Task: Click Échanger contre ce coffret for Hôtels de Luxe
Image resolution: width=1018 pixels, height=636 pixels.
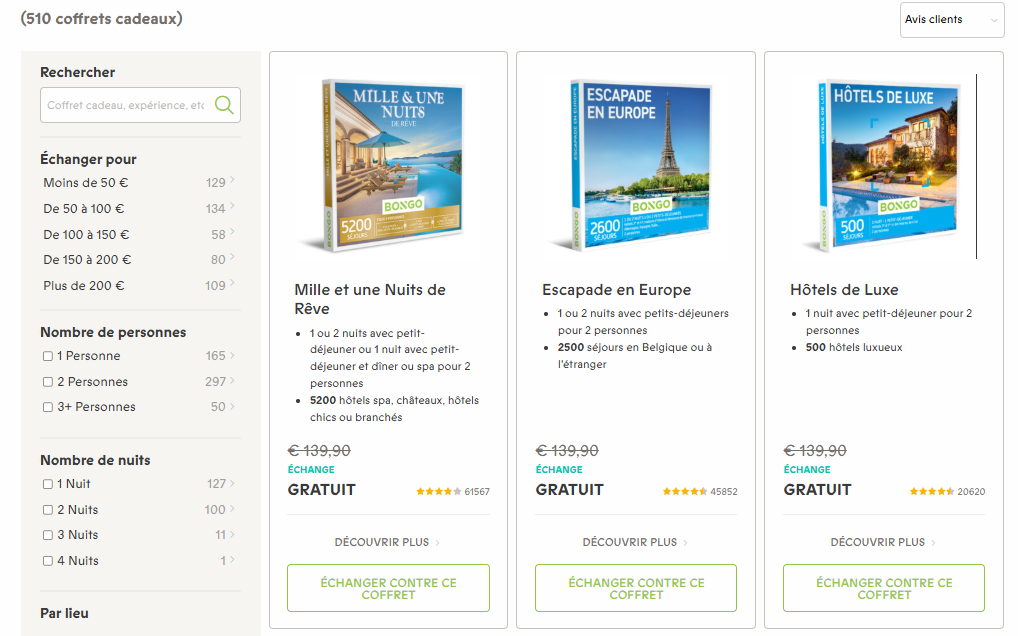Action: 883,588
